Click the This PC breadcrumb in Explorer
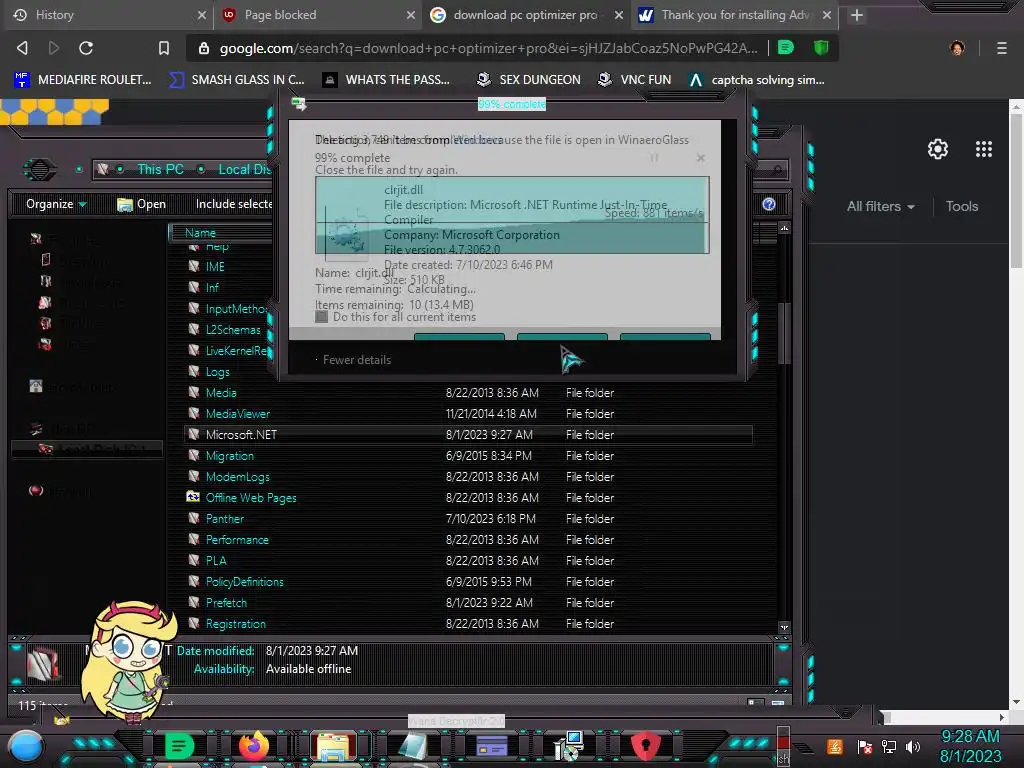 [160, 169]
